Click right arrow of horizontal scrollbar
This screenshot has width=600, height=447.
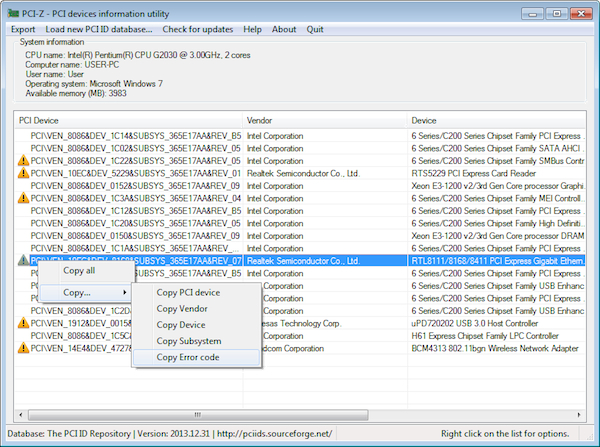click(x=579, y=415)
